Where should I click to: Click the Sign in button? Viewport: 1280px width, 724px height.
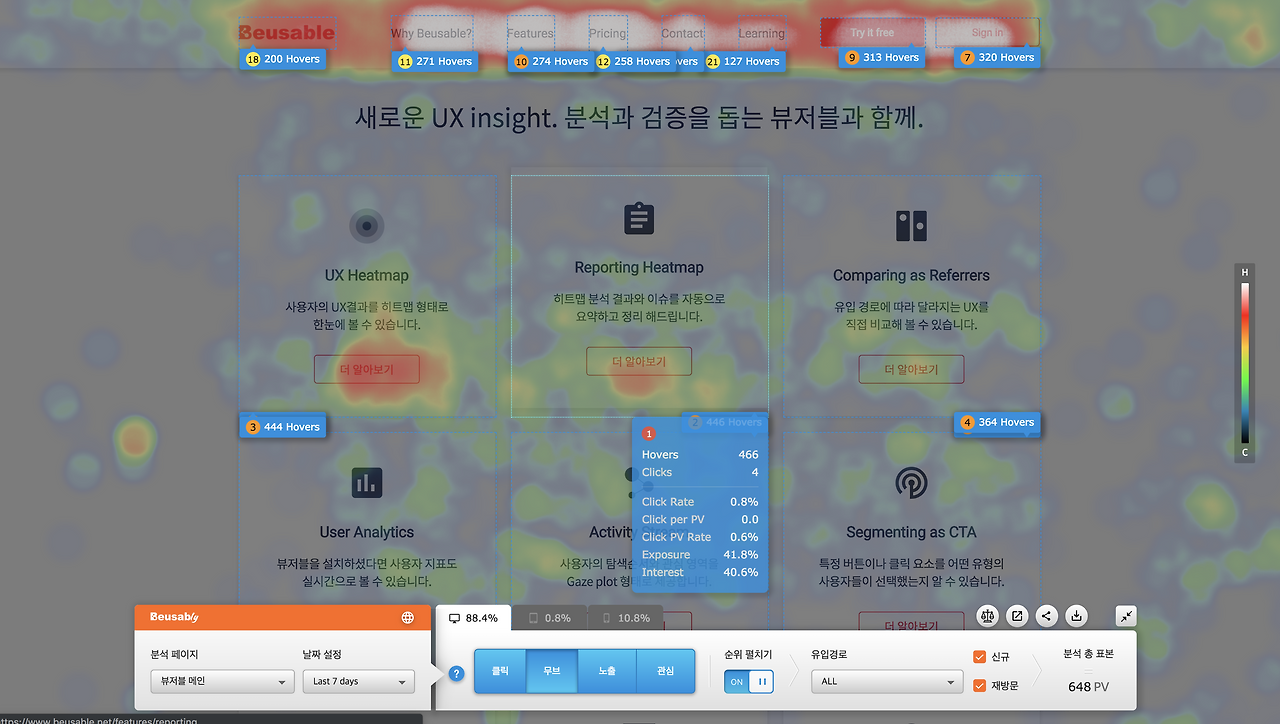pos(987,32)
